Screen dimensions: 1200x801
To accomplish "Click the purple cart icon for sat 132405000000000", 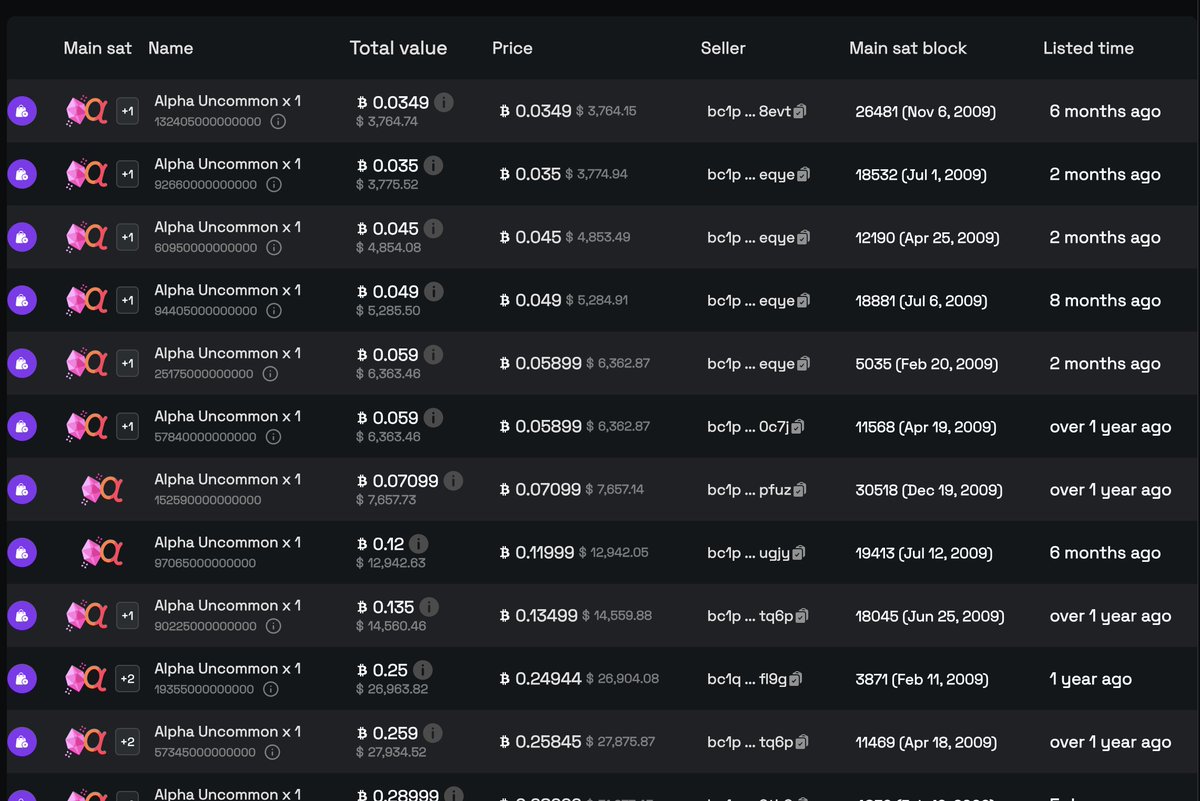I will coord(22,111).
